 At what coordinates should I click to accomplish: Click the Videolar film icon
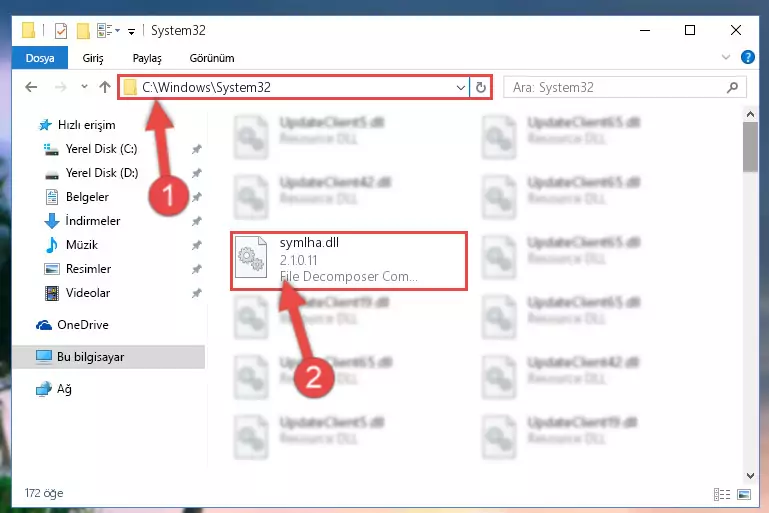(x=51, y=293)
